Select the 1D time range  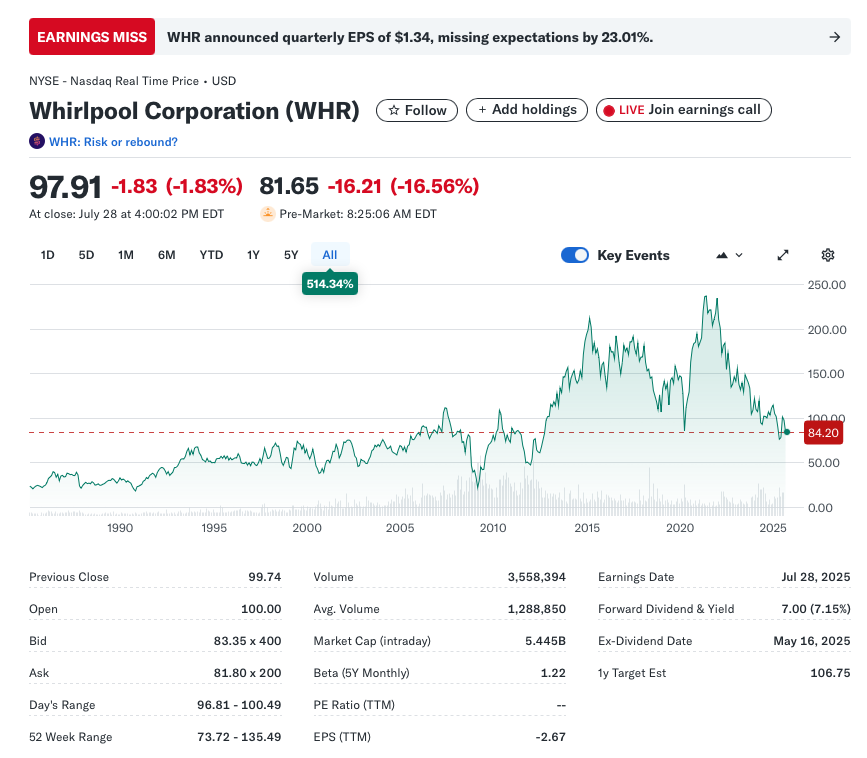[x=47, y=255]
